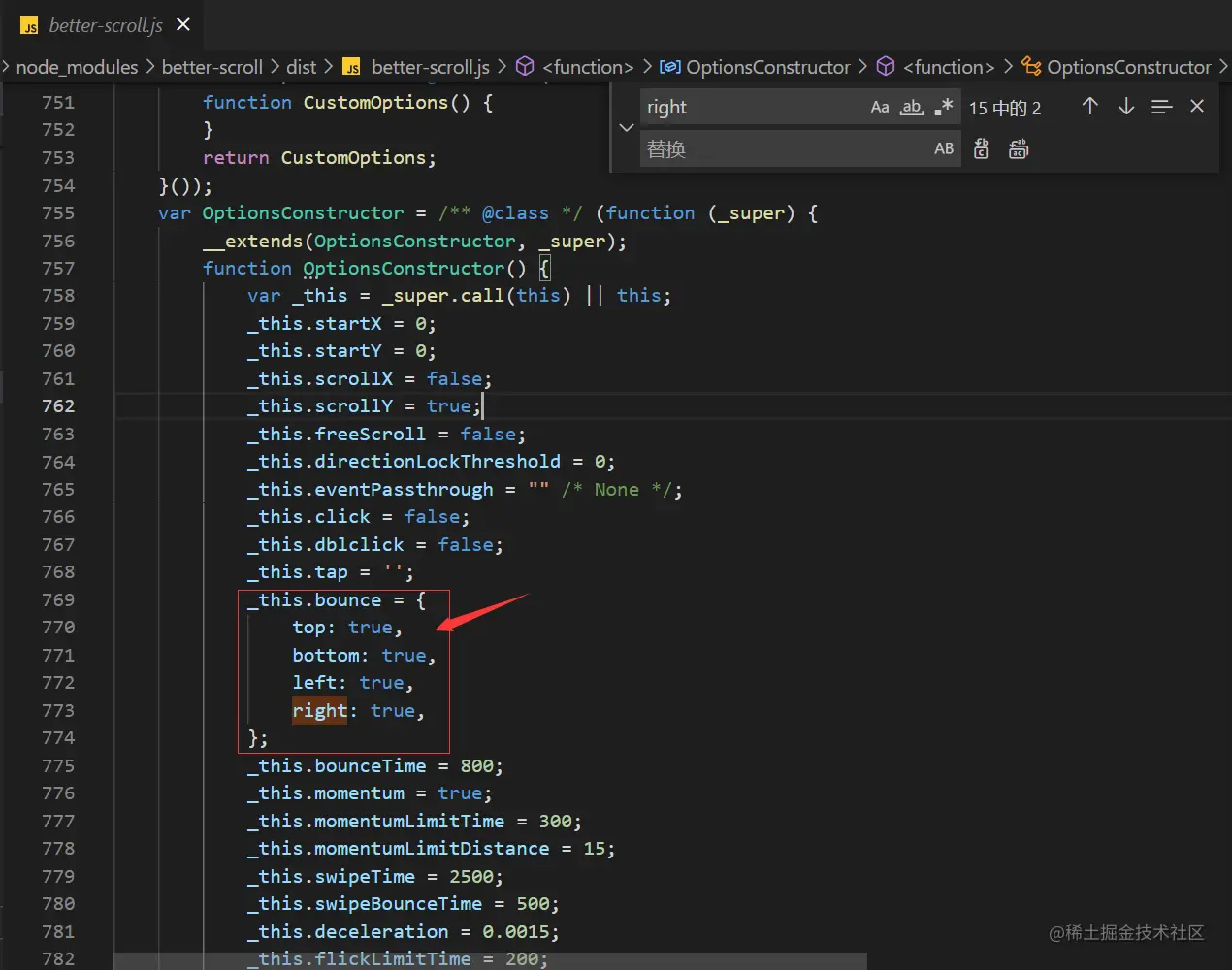Toggle Preserve Case in replace field
Screen dimensions: 1232x970
pos(943,148)
